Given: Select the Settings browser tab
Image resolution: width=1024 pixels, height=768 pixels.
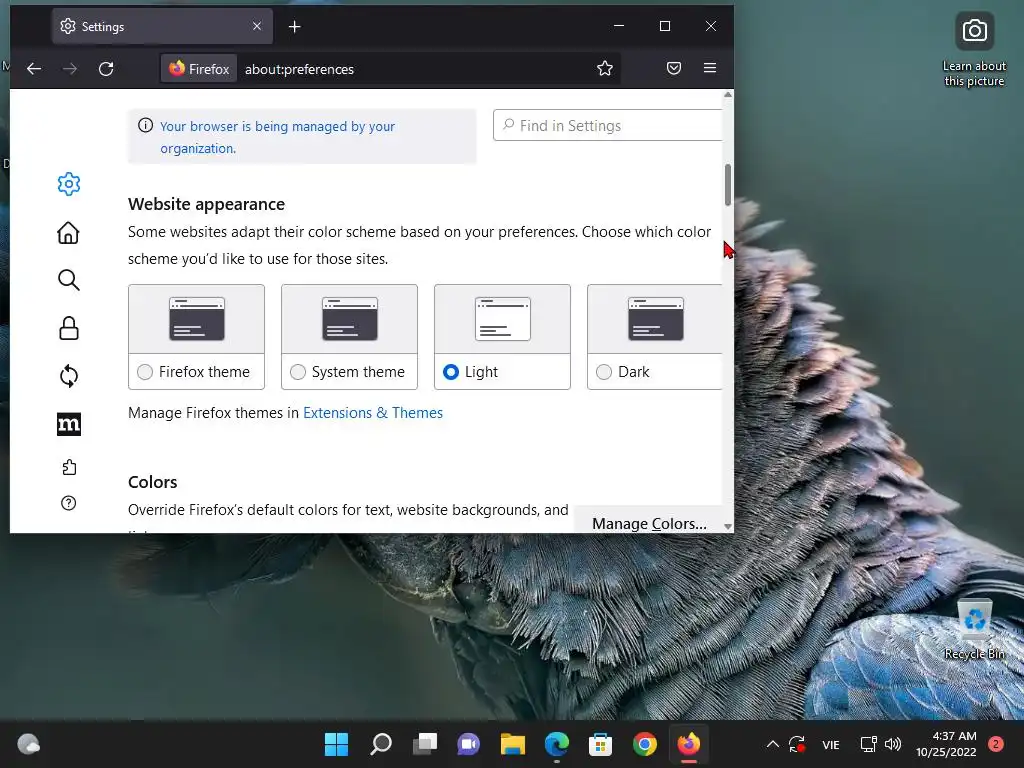Looking at the screenshot, I should tap(162, 26).
